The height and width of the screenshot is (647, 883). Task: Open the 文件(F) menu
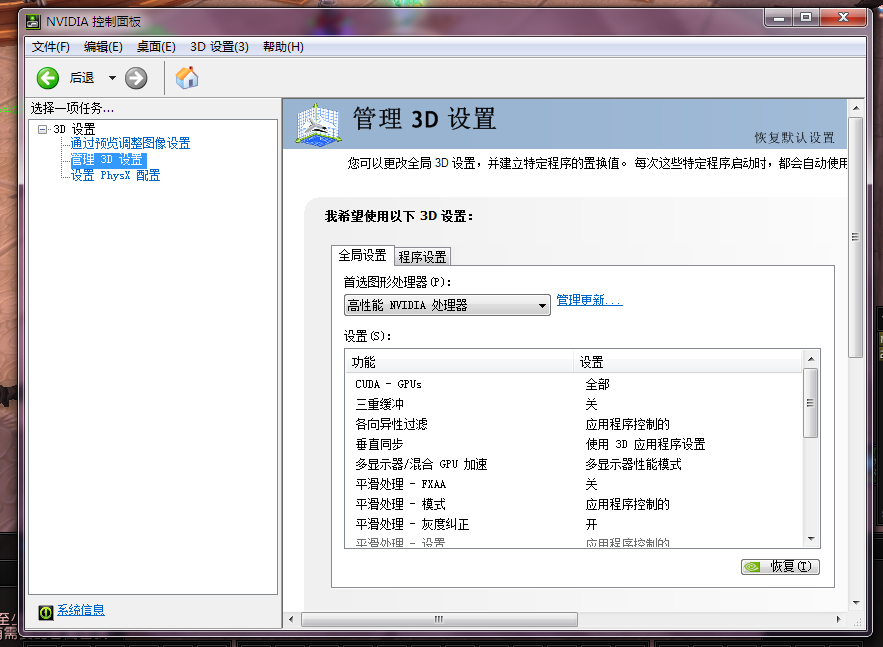pos(51,47)
